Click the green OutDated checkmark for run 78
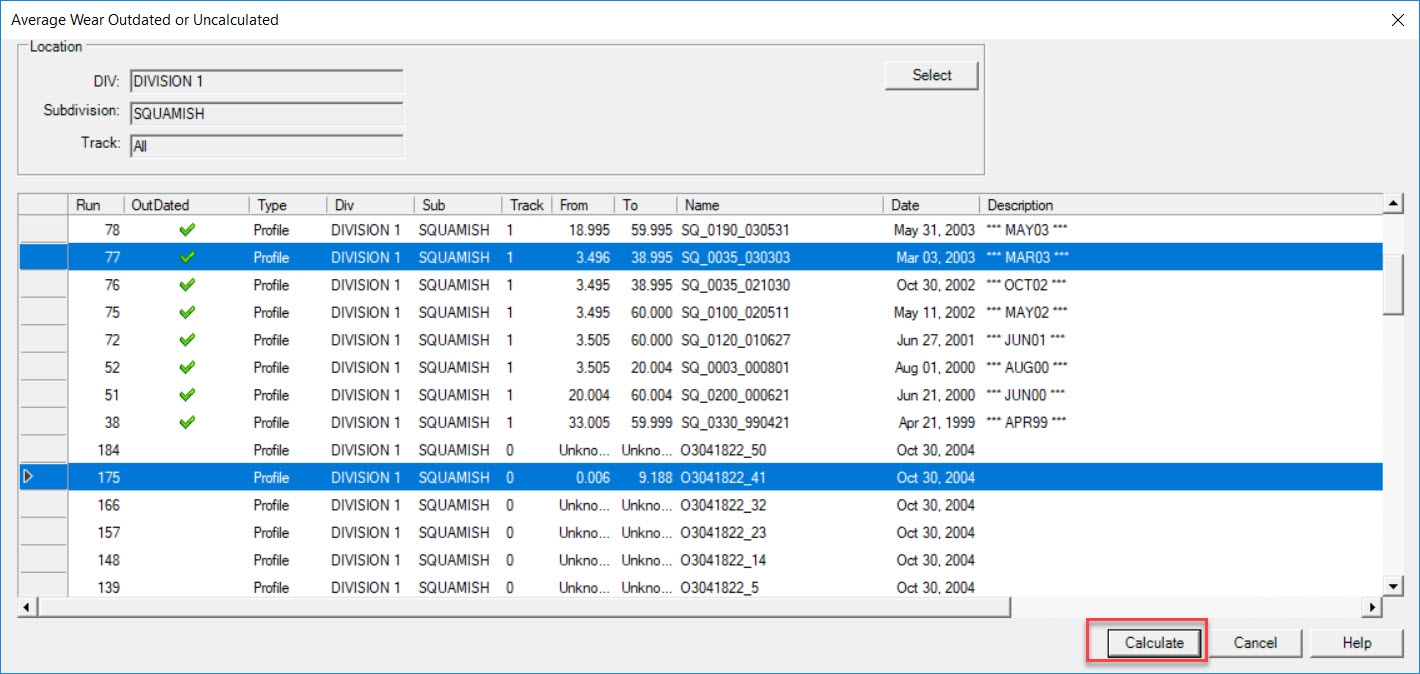Viewport: 1420px width, 674px height. 187,230
